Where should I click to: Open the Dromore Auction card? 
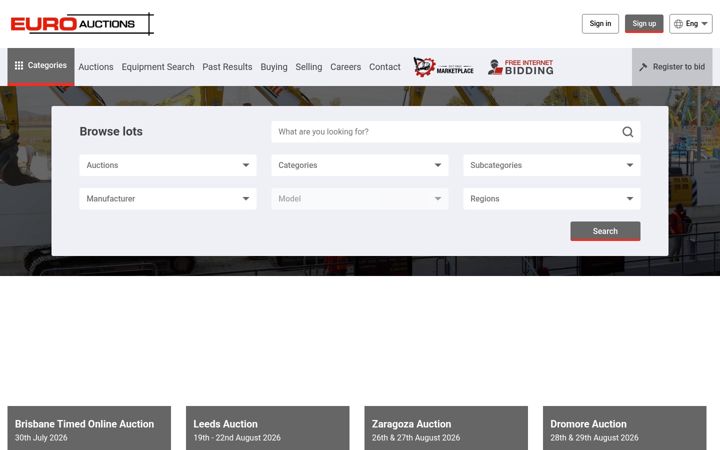[x=624, y=428]
